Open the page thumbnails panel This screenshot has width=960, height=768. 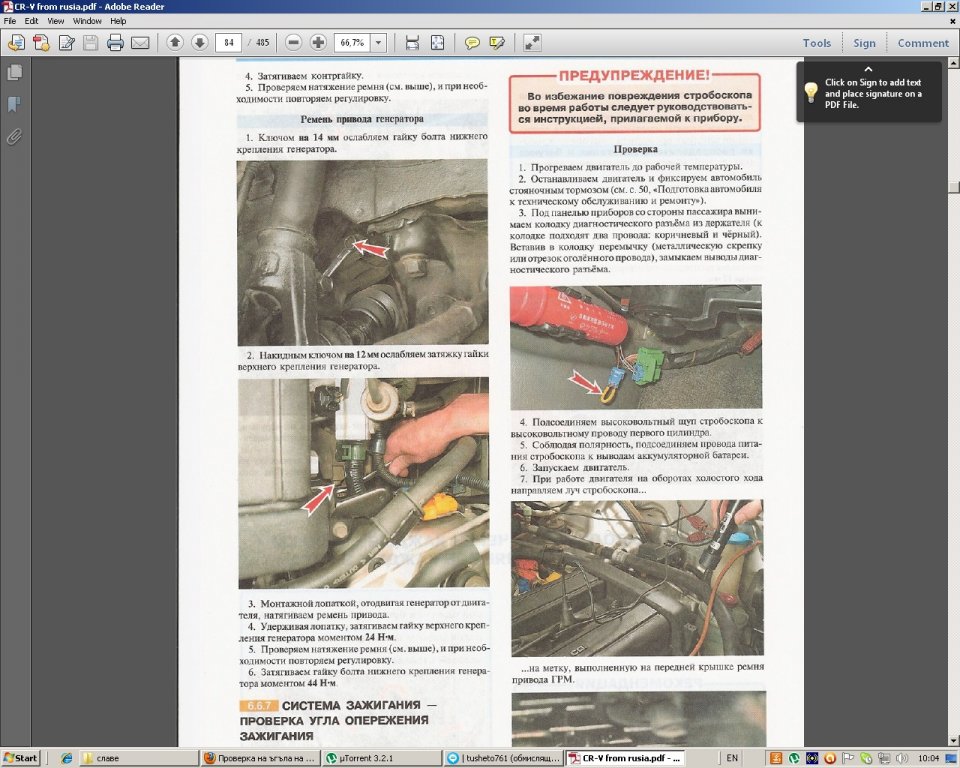point(14,73)
